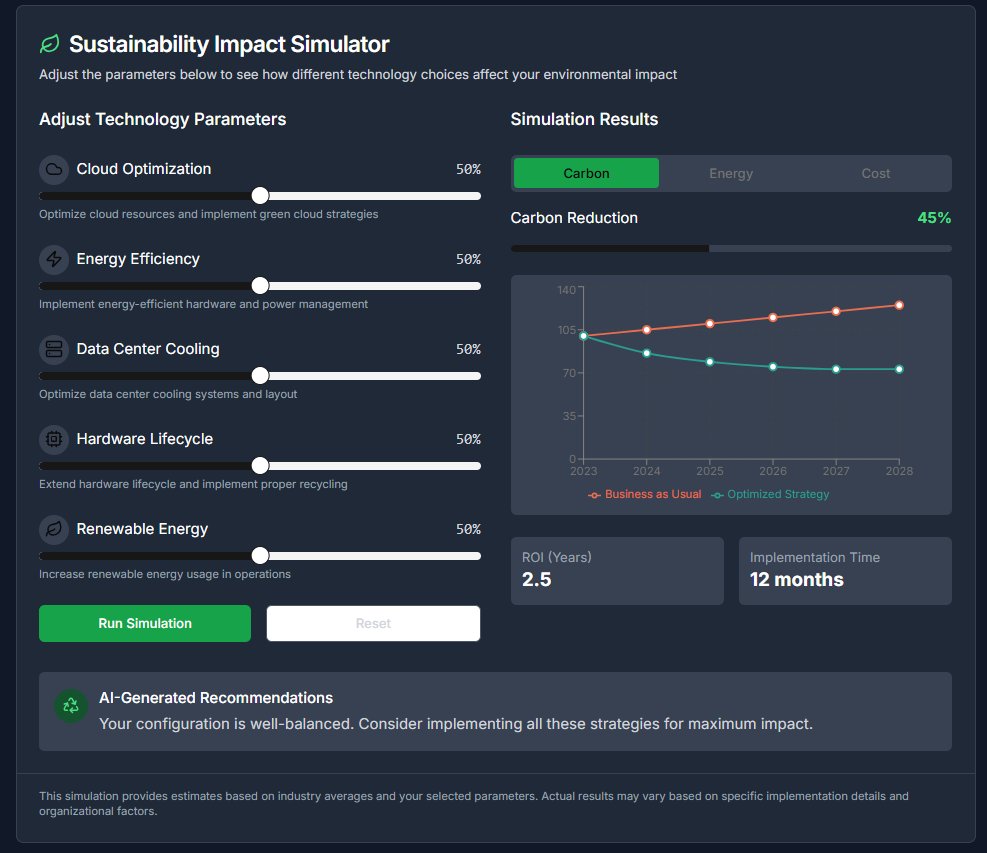Click the recycle icon in AI recommendations
This screenshot has width=987, height=853.
[71, 706]
